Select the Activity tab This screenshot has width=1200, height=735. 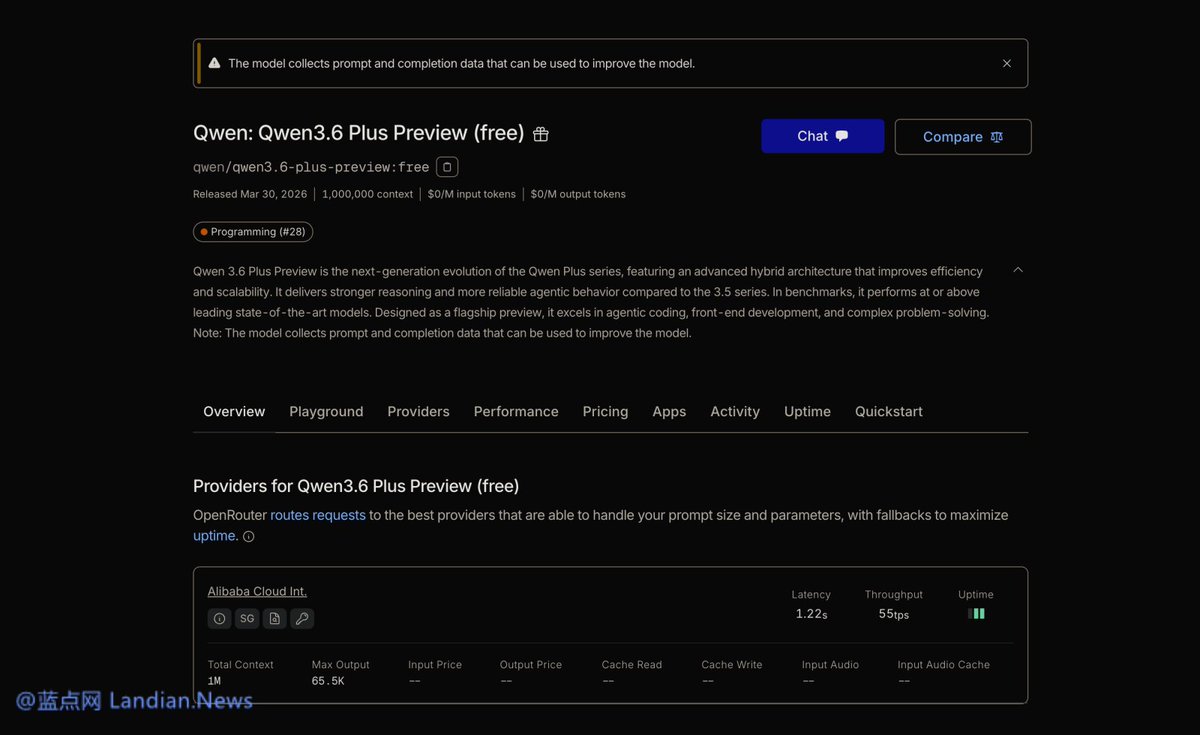[734, 411]
